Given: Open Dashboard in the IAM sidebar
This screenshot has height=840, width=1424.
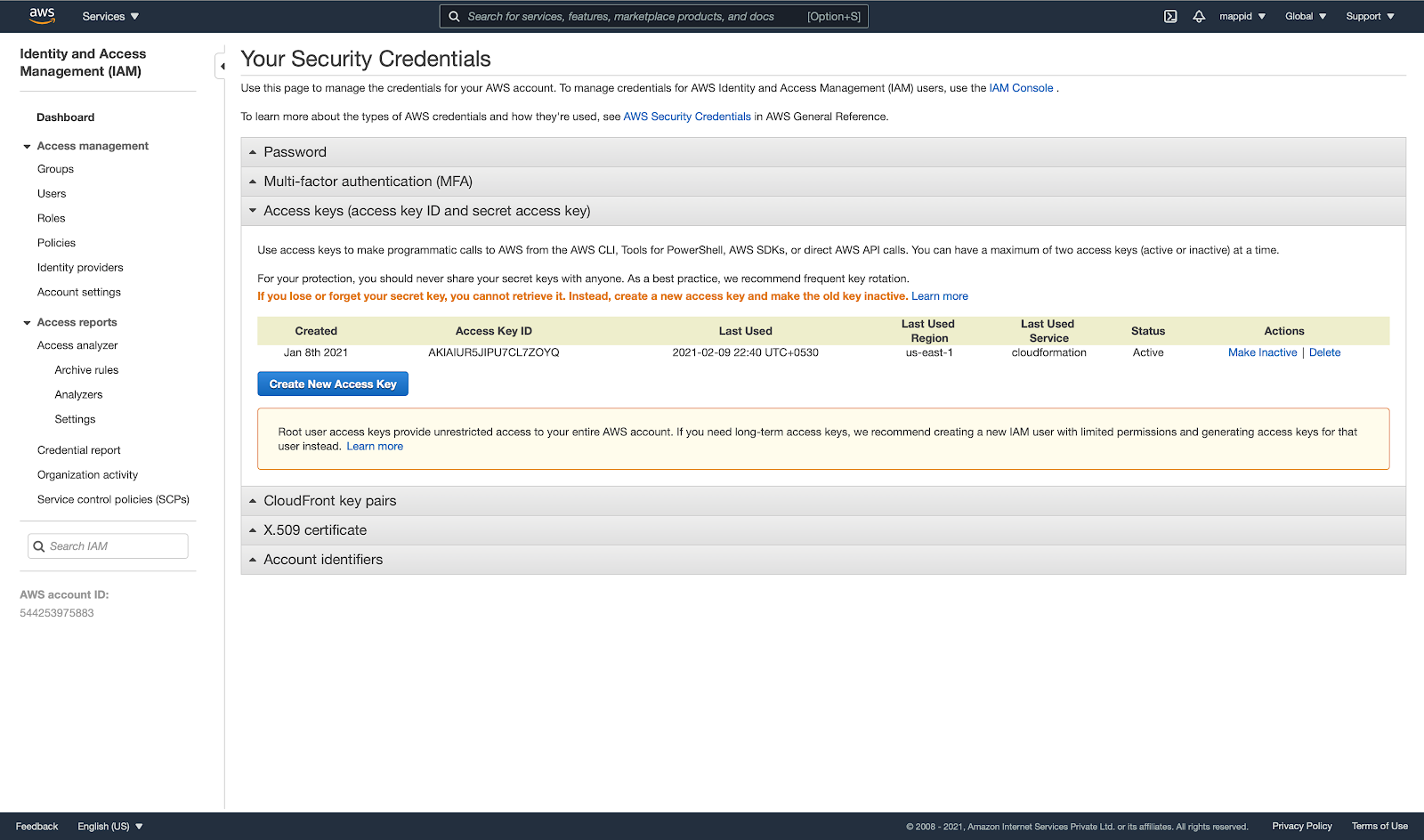Looking at the screenshot, I should (65, 117).
